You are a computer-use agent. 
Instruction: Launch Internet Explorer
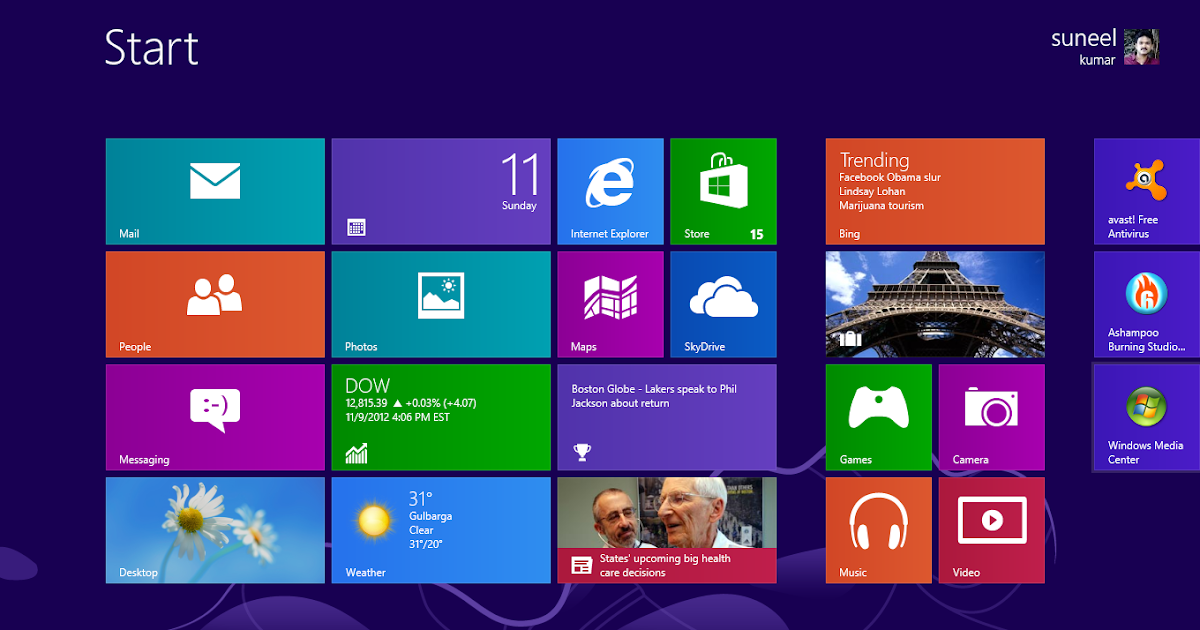click(610, 190)
